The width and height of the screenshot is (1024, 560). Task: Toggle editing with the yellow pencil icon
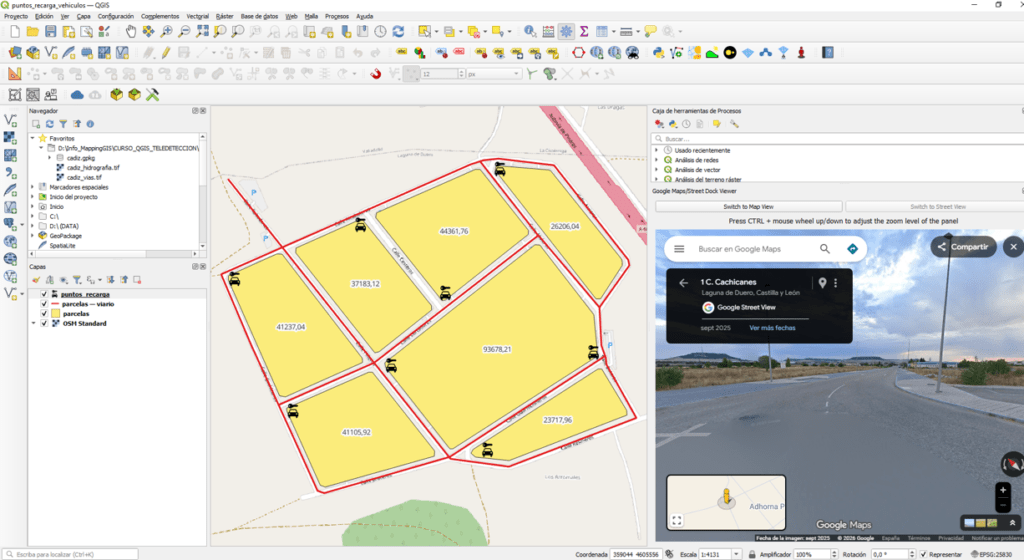pyautogui.click(x=166, y=53)
